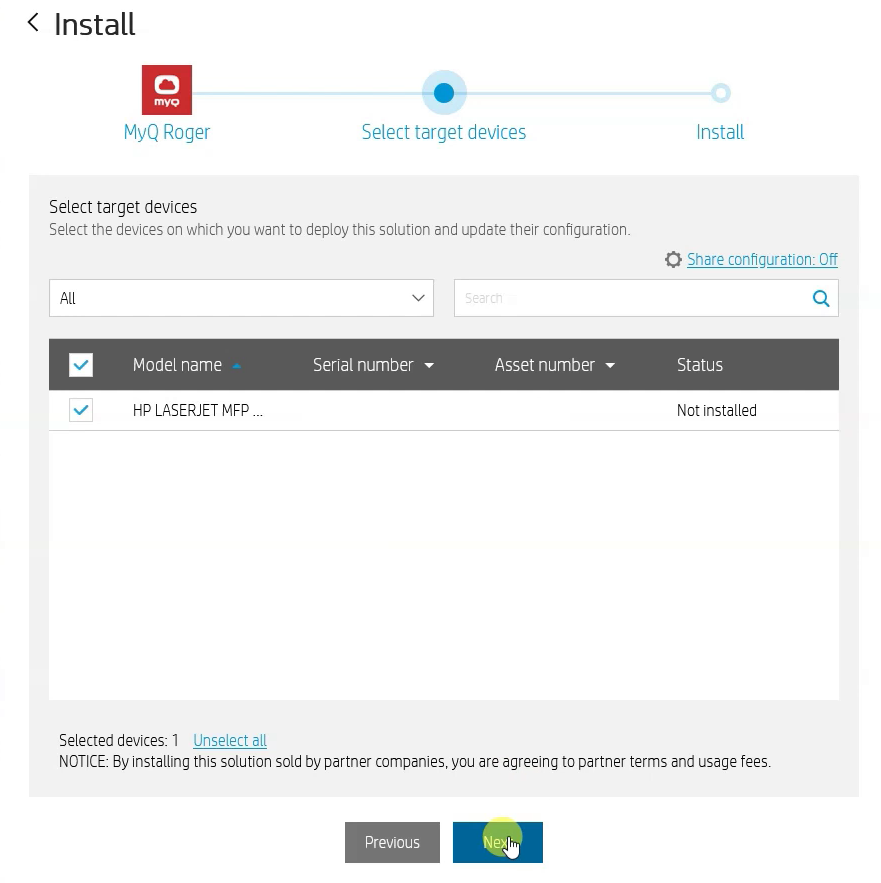Click the Share configuration gear icon
881x883 pixels.
[673, 259]
